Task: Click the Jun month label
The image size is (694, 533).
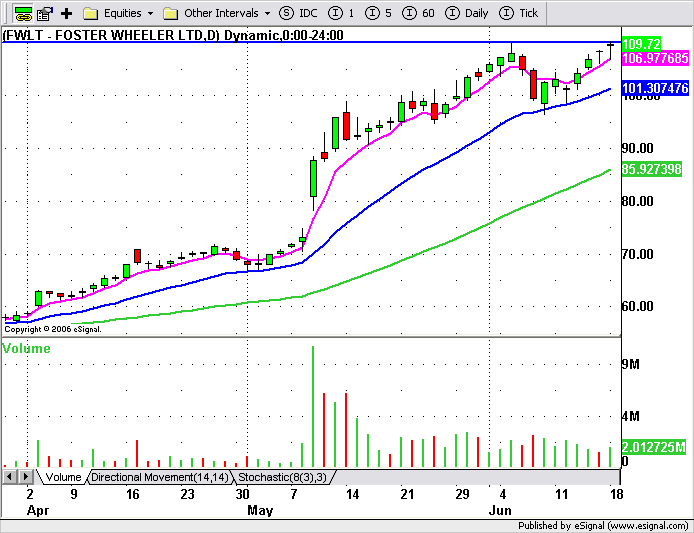Action: (x=500, y=510)
